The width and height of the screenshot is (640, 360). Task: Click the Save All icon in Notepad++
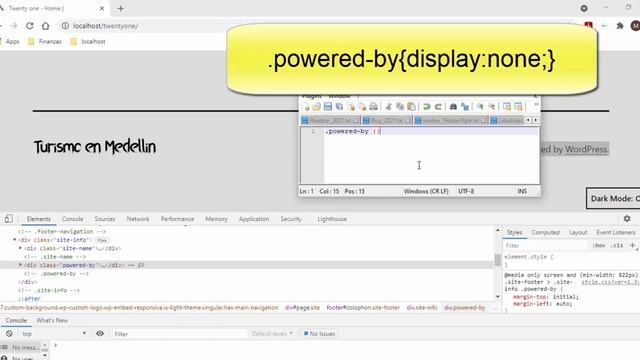[x=339, y=107]
